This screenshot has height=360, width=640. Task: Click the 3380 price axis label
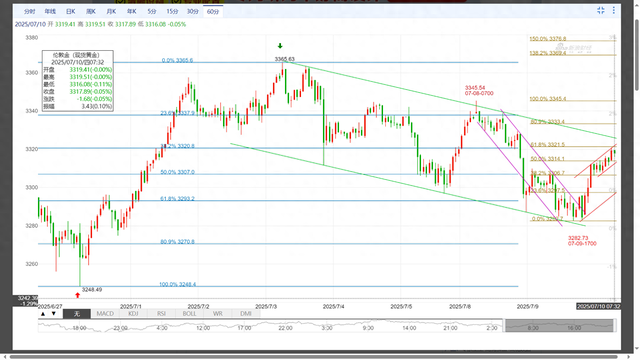tap(31, 38)
